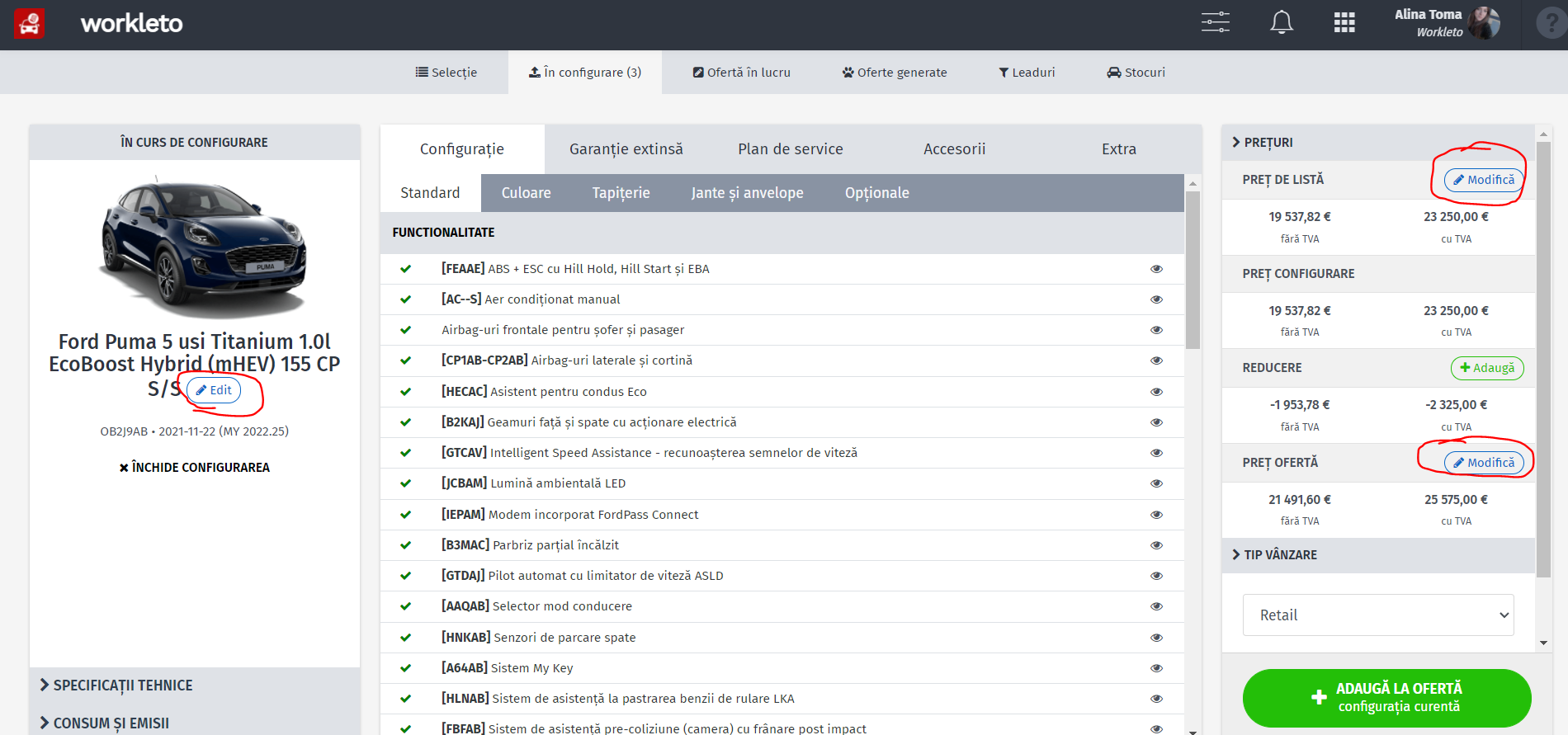
Task: Open the Leaduri tab
Action: [1027, 73]
